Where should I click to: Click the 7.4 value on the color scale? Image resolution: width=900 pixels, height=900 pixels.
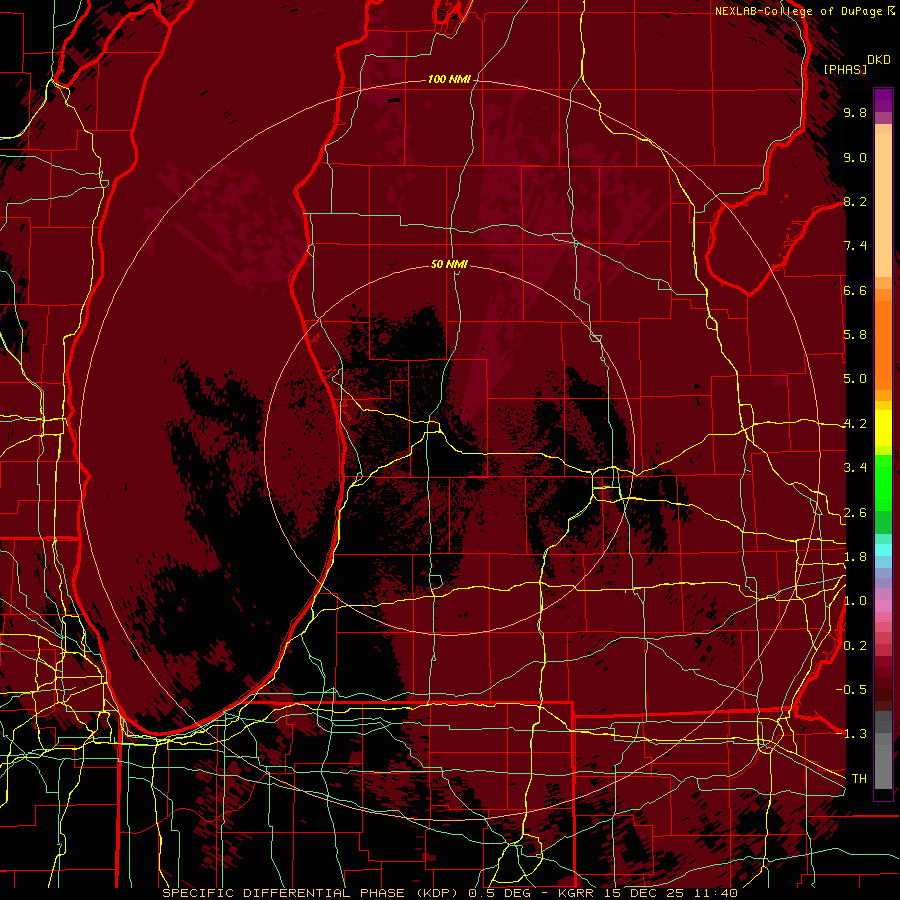click(x=855, y=246)
